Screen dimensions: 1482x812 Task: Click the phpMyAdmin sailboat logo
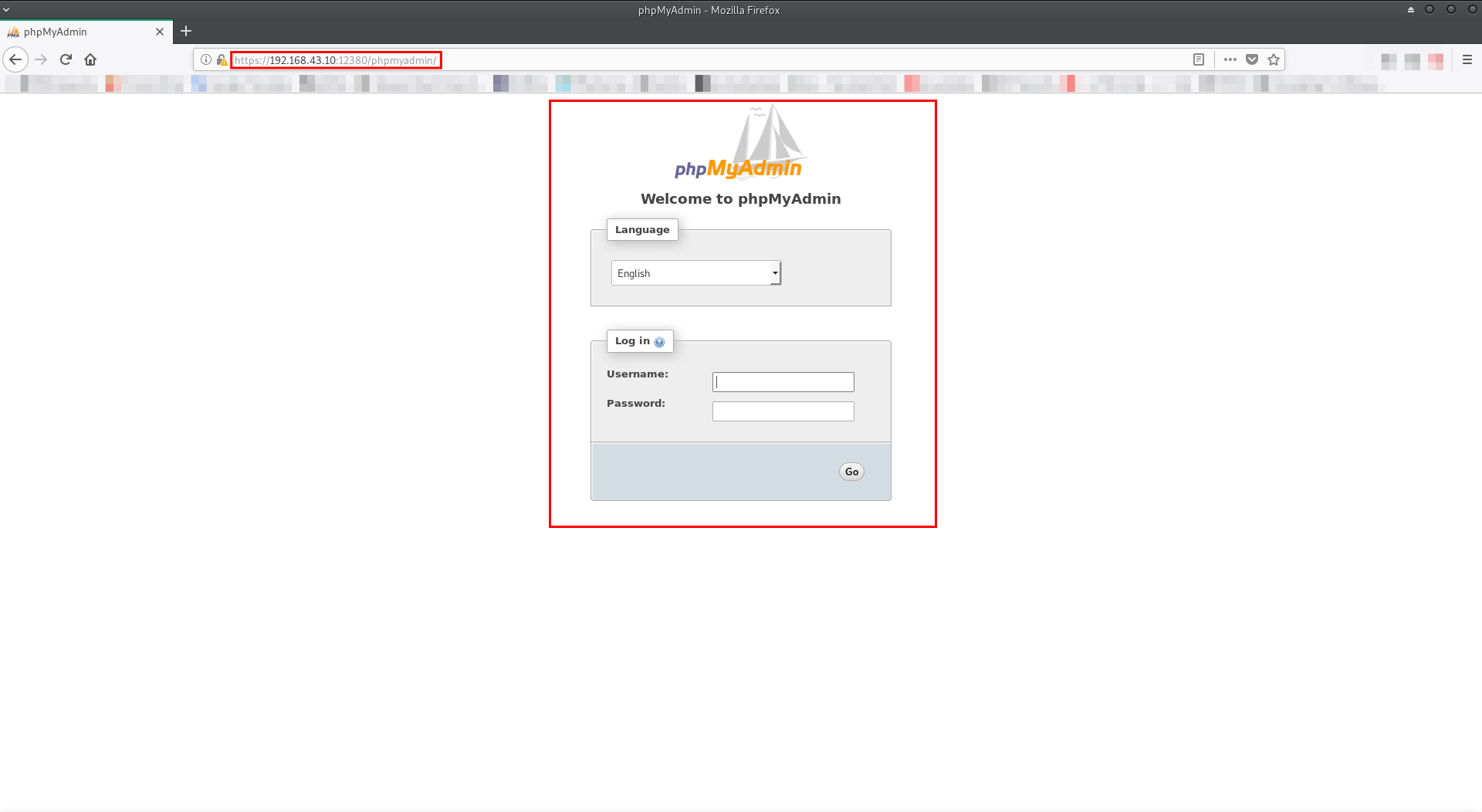point(739,142)
